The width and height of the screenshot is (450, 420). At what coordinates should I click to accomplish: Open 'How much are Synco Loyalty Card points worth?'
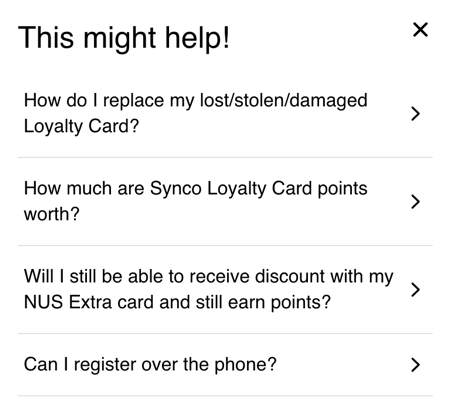[225, 201]
